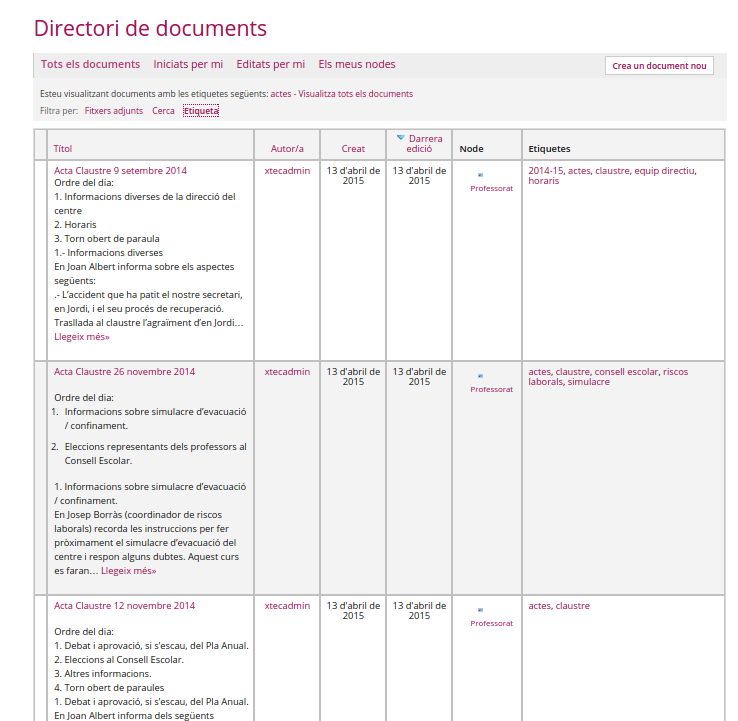Switch to Iniciats per mi tab

tap(188, 64)
